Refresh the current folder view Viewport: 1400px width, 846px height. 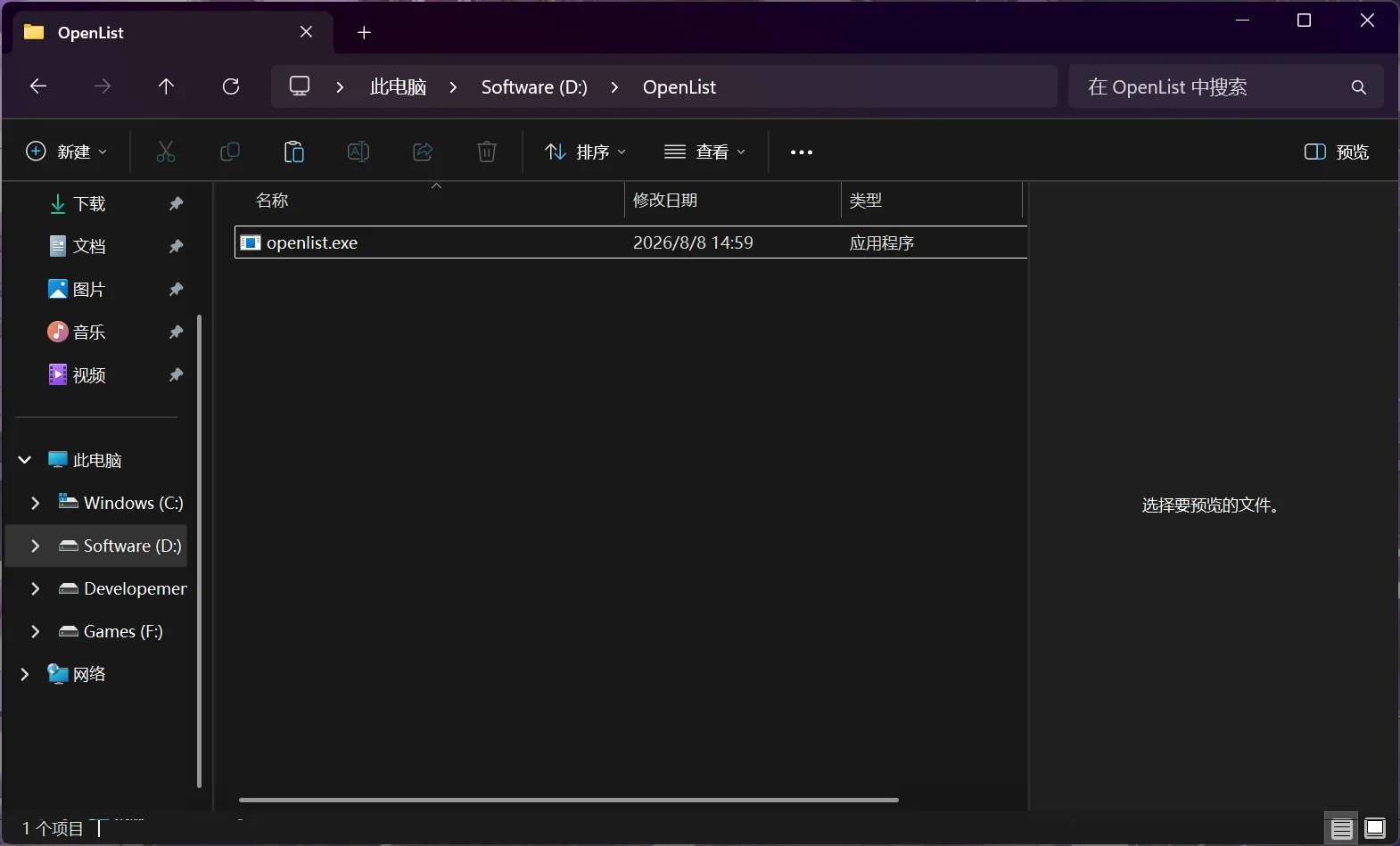(x=231, y=86)
